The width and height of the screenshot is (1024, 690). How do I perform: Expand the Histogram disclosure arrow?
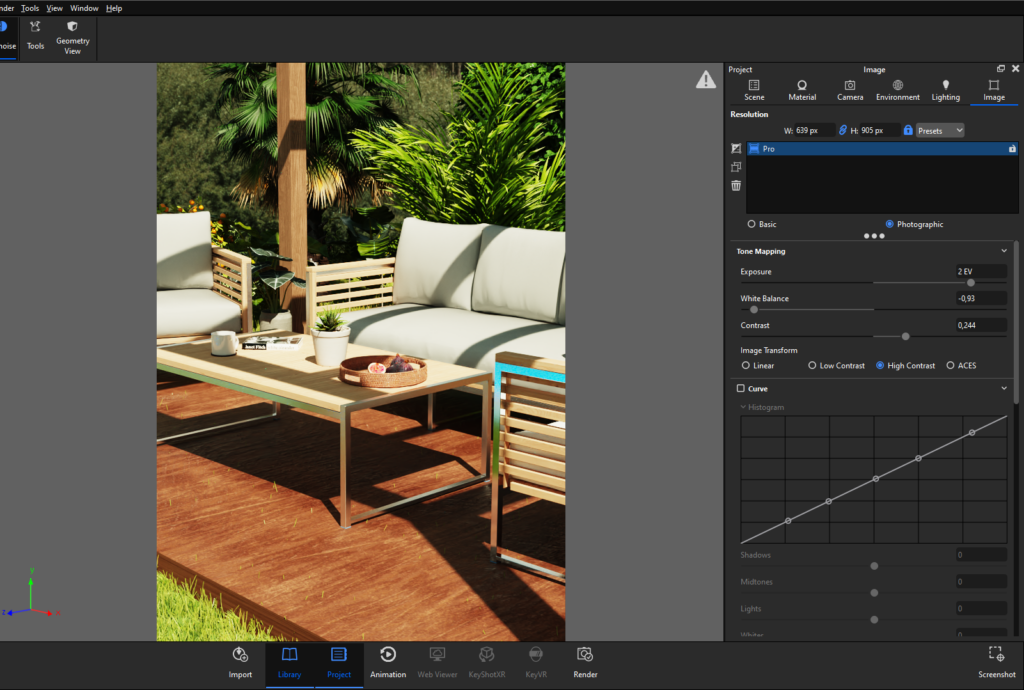point(743,407)
